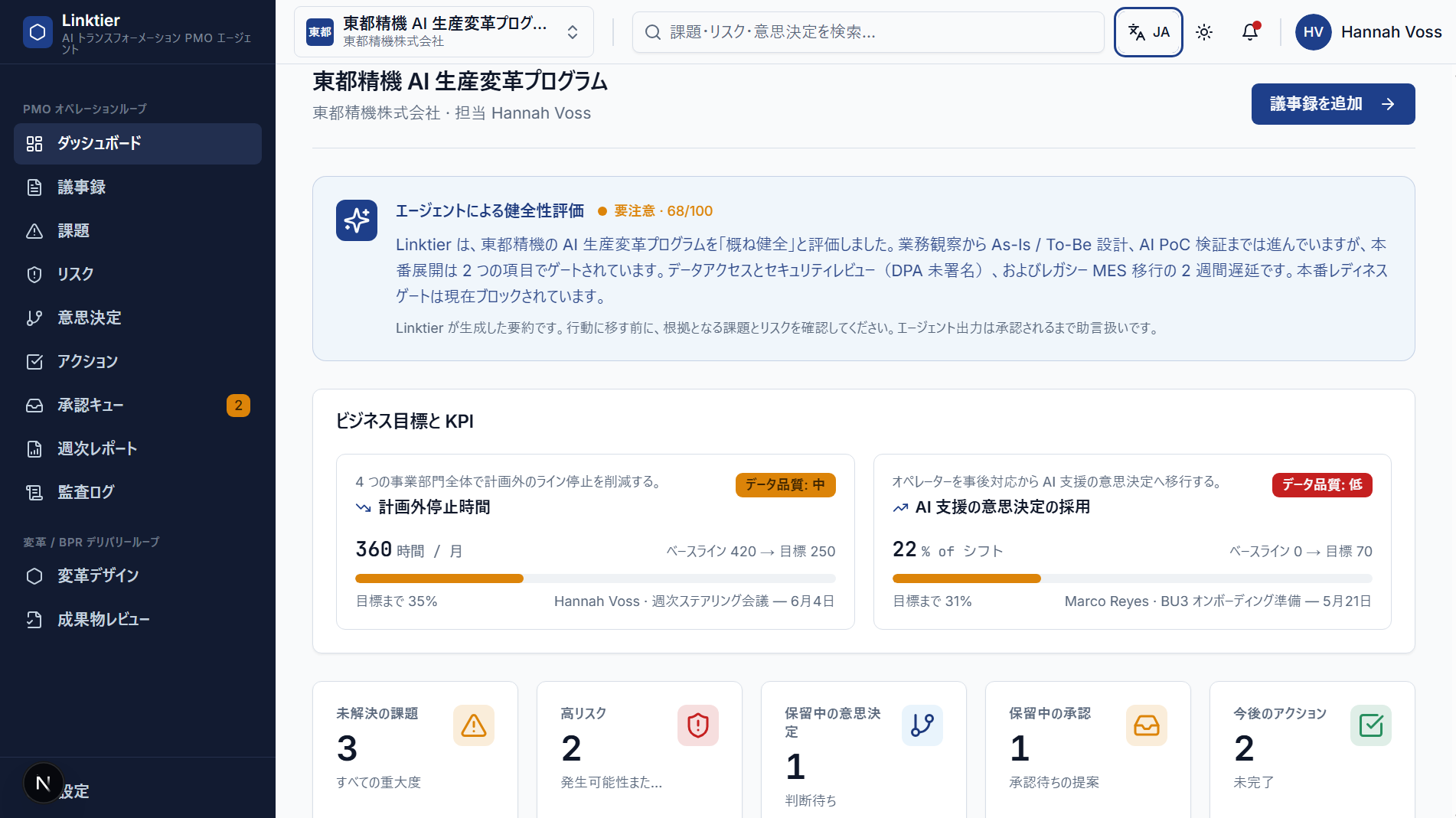
Task: Click Marco Reyes · BU3 オンボーディング準備 note
Action: 1218,601
